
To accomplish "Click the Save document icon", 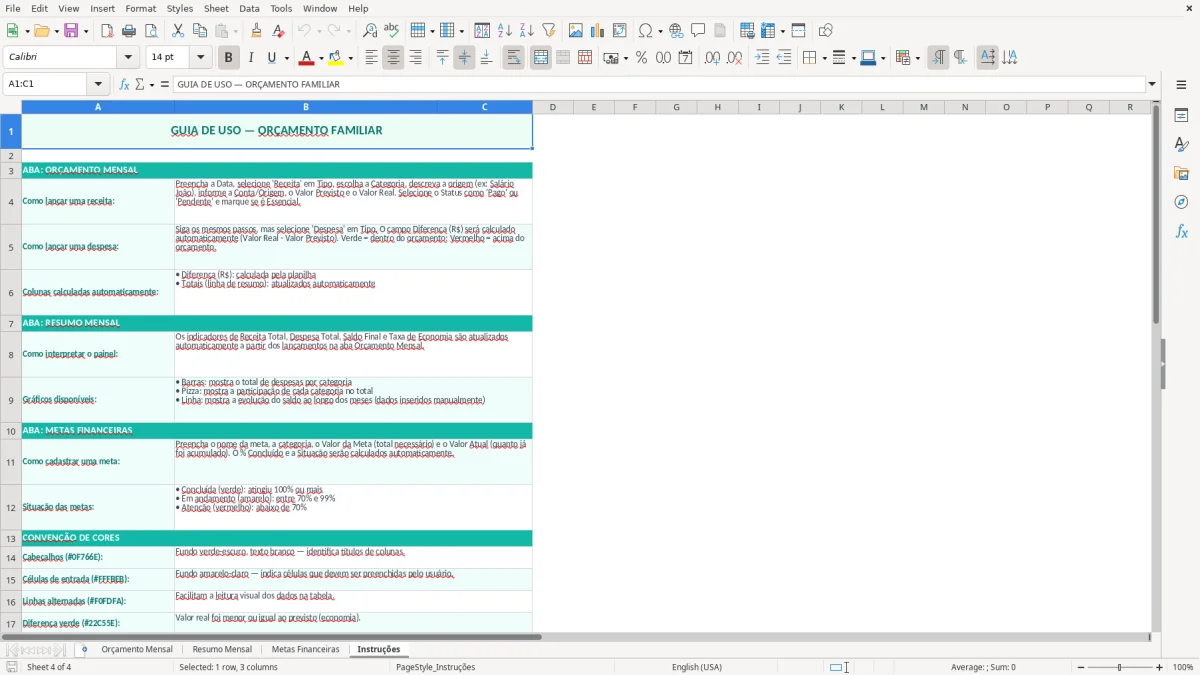I will [x=71, y=31].
